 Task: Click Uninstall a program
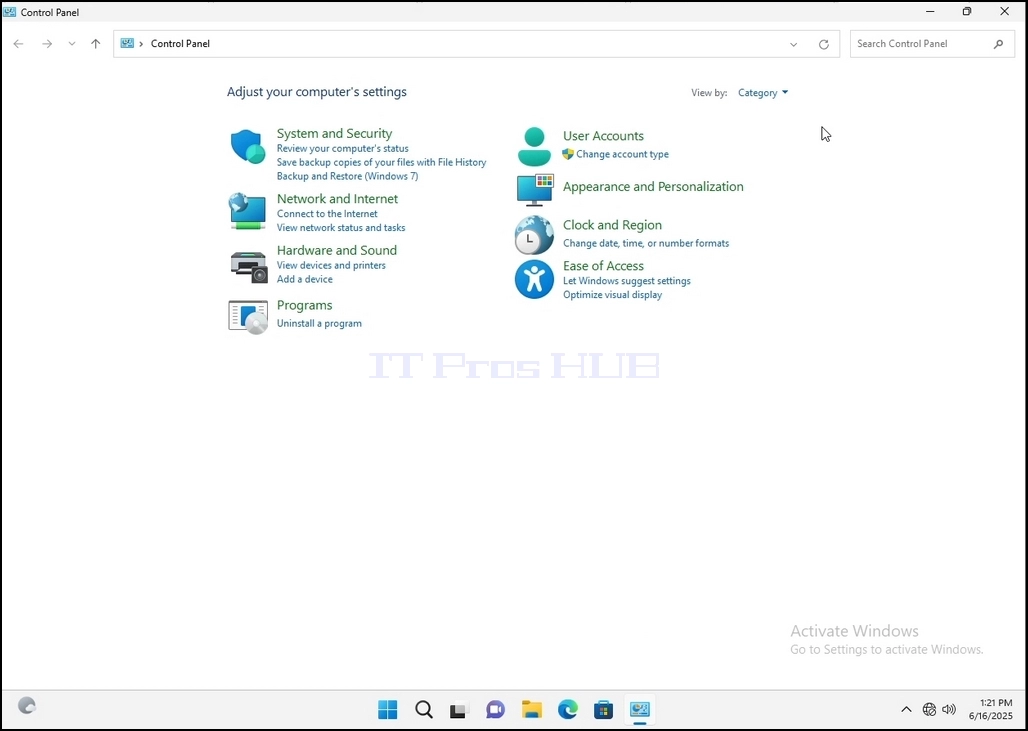click(319, 323)
